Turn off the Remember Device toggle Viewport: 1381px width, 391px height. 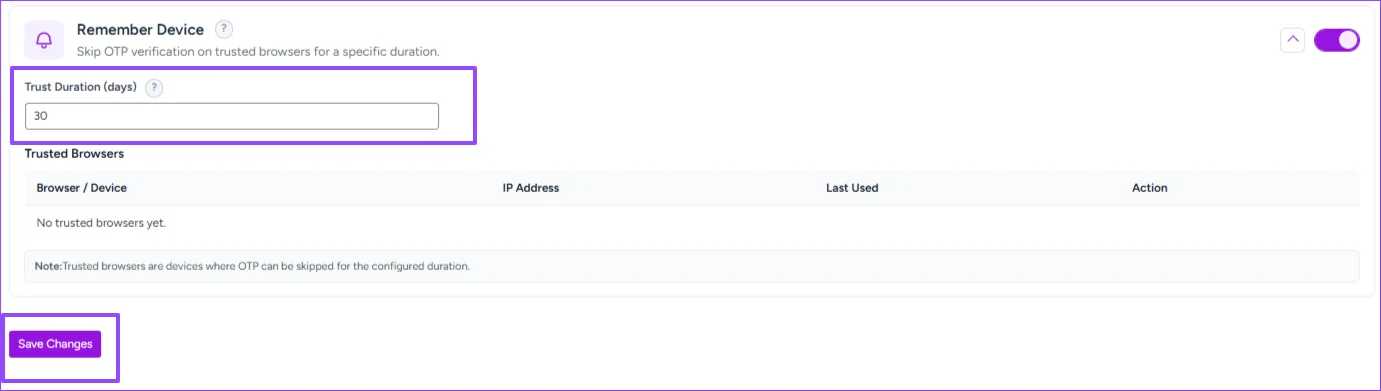click(x=1336, y=40)
